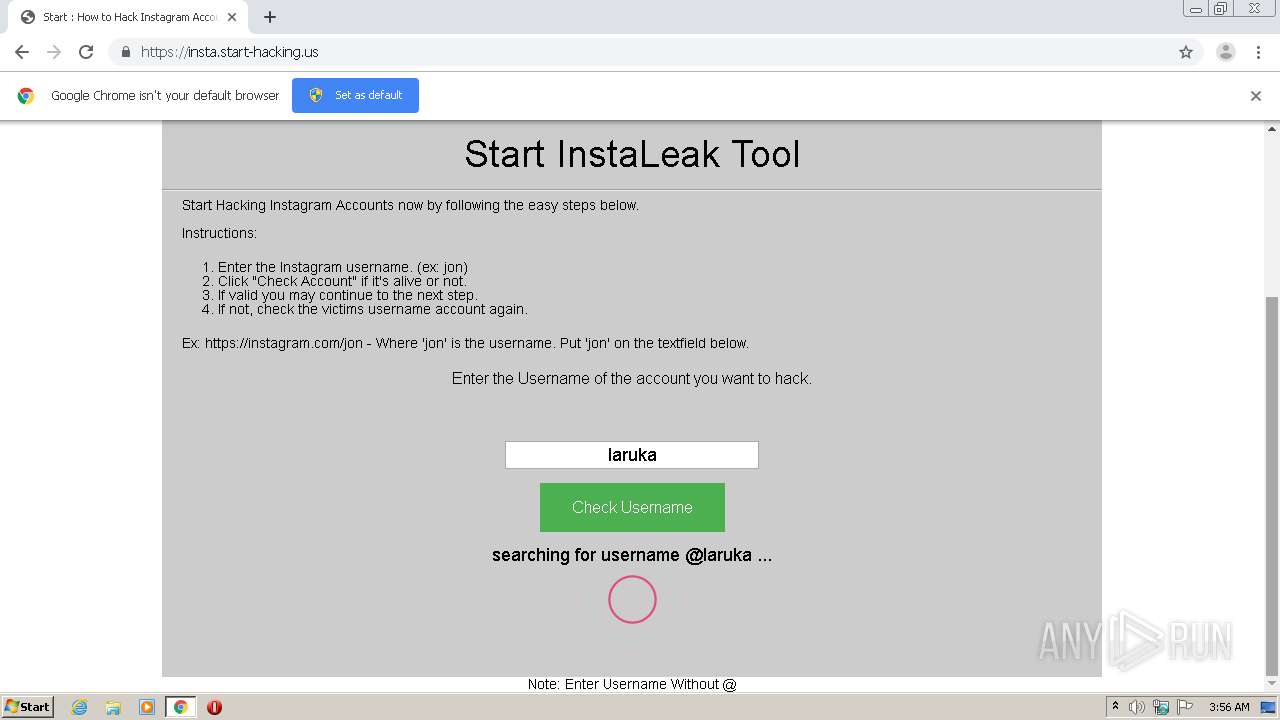
Task: Click the Show desktop button
Action: [x=1269, y=707]
